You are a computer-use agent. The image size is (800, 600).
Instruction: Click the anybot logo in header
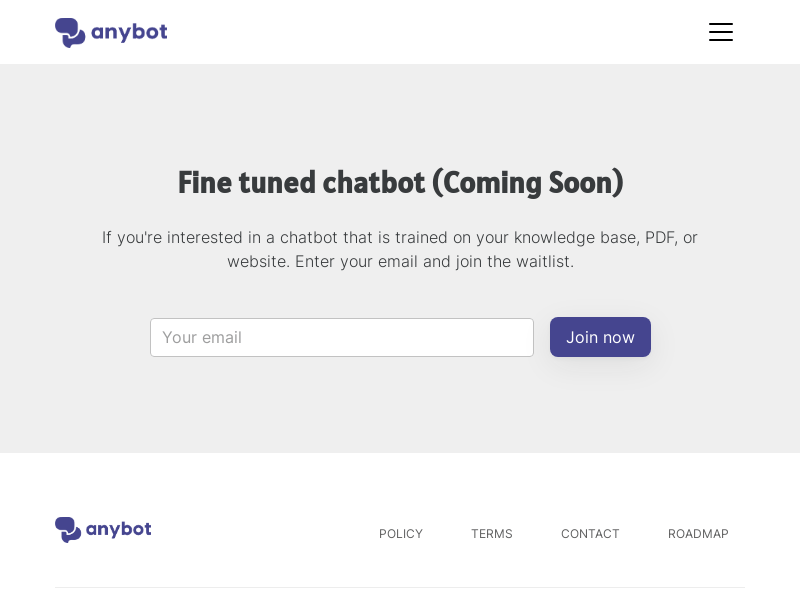pos(111,33)
